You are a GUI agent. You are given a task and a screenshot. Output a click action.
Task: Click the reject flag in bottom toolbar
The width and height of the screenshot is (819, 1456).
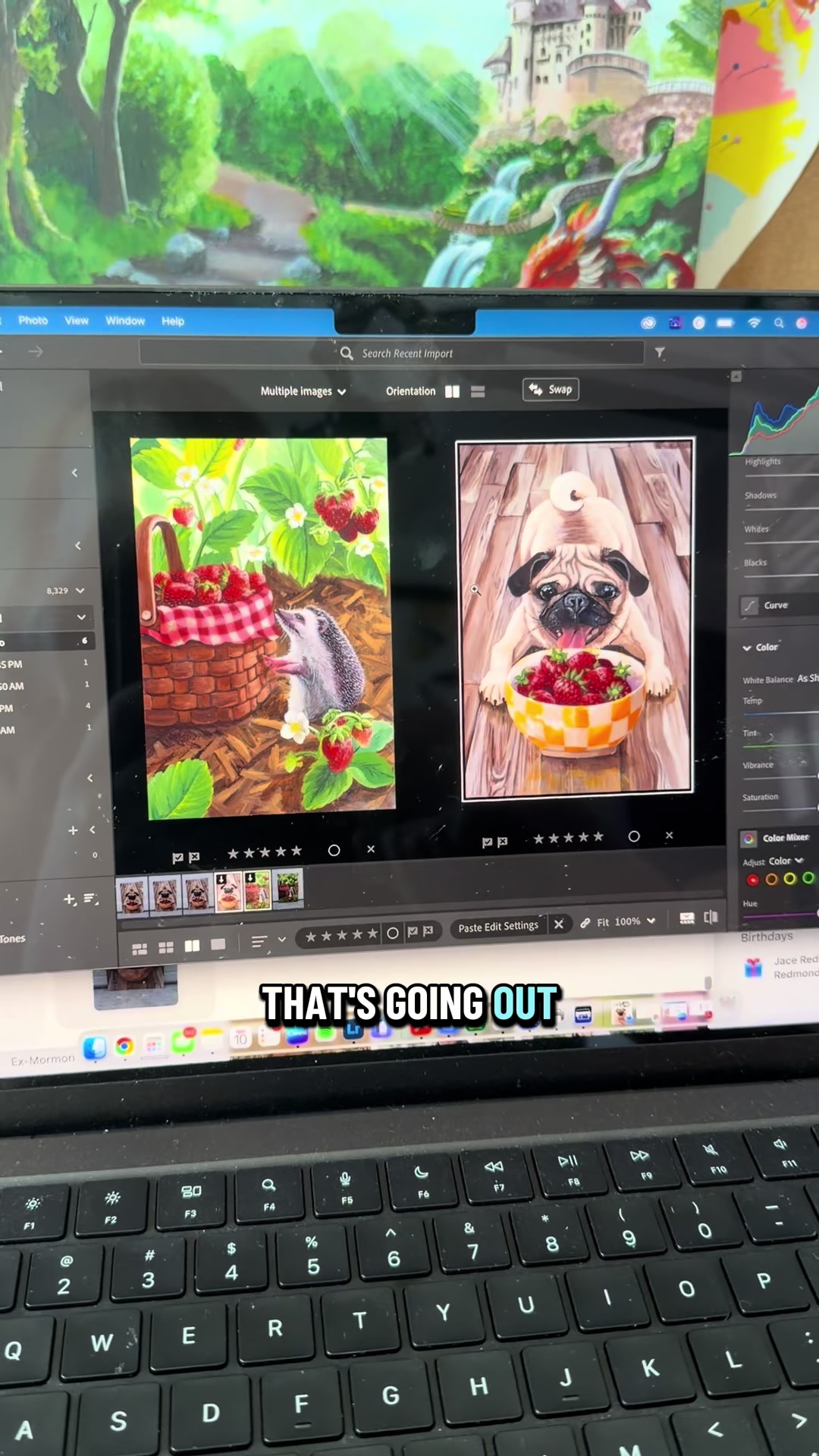coord(428,931)
